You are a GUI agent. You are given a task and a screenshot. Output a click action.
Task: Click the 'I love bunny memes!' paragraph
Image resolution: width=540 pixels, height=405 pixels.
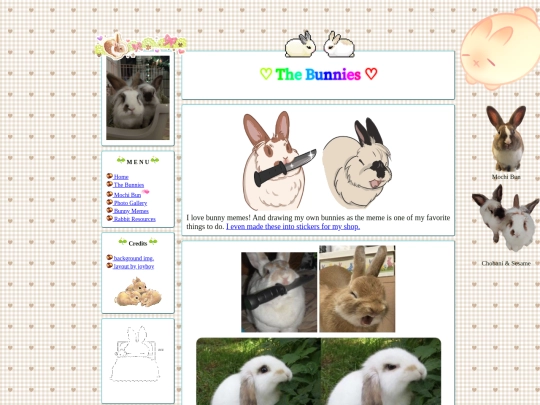coord(318,222)
